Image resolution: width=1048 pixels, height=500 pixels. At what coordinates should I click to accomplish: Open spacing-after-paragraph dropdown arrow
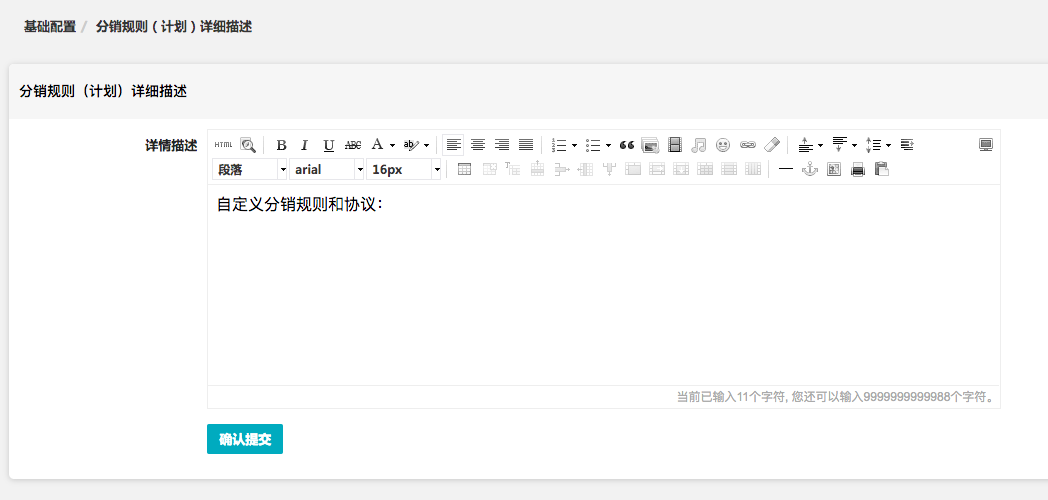(854, 145)
